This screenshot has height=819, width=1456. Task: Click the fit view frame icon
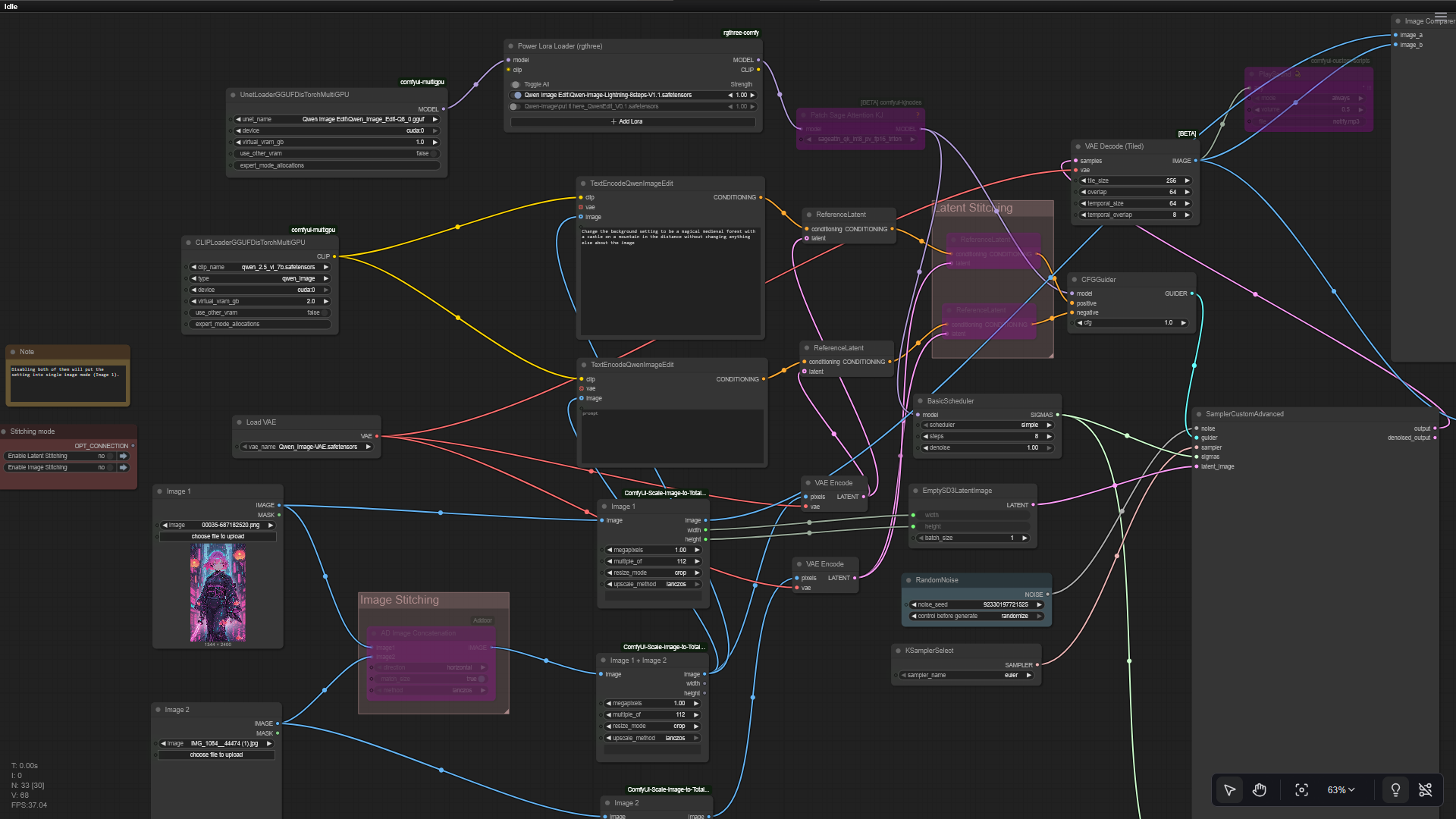coord(1301,790)
